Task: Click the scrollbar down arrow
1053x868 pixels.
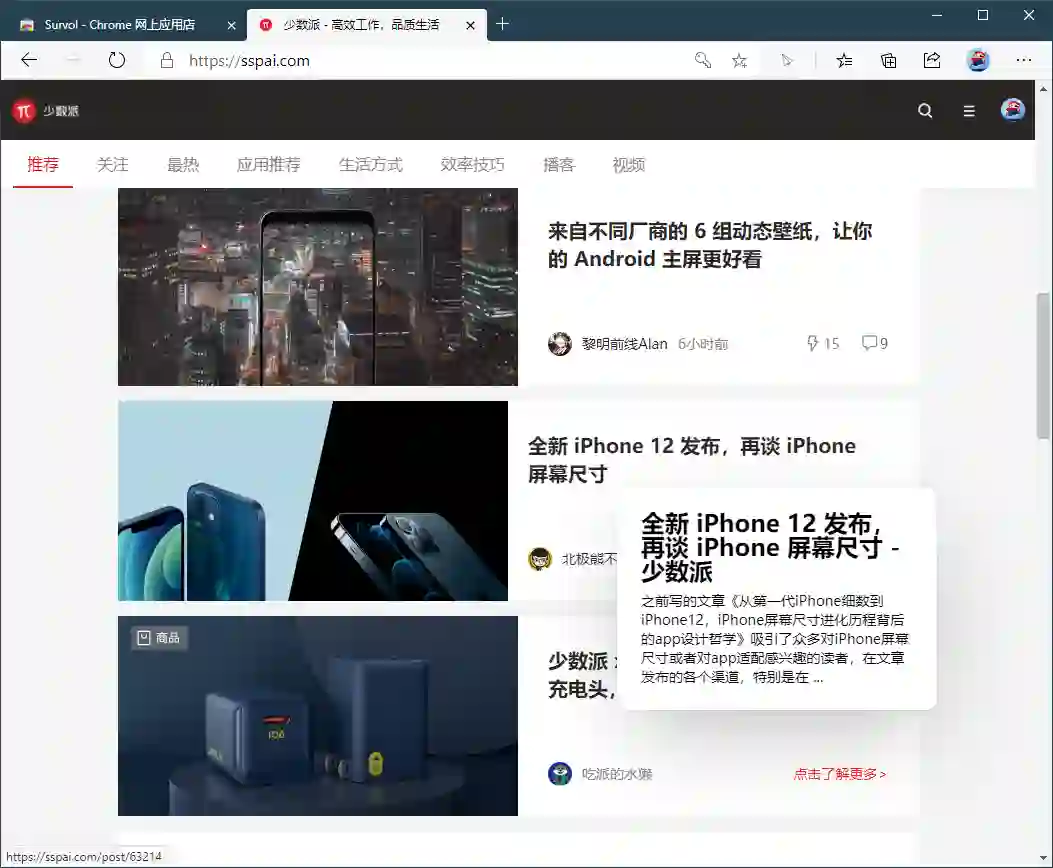Action: coord(1043,858)
